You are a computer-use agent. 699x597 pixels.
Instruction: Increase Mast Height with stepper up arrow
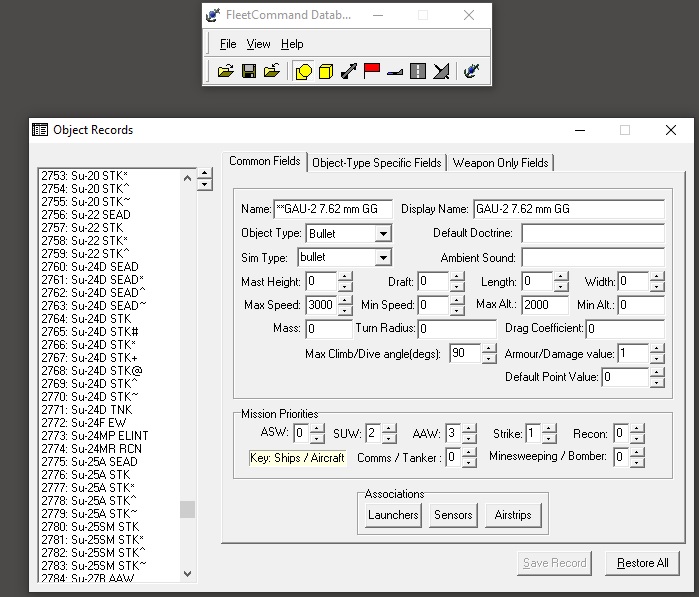point(345,276)
